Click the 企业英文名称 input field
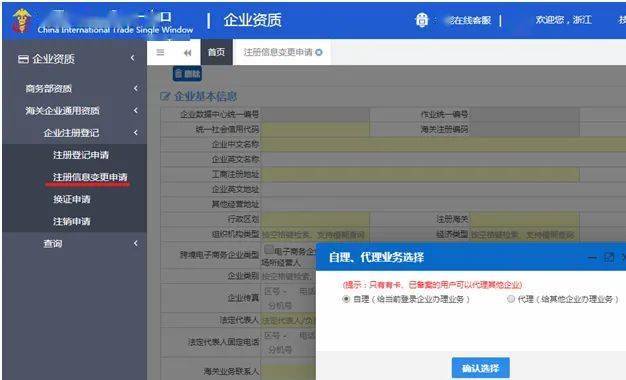The height and width of the screenshot is (380, 626). [x=444, y=159]
